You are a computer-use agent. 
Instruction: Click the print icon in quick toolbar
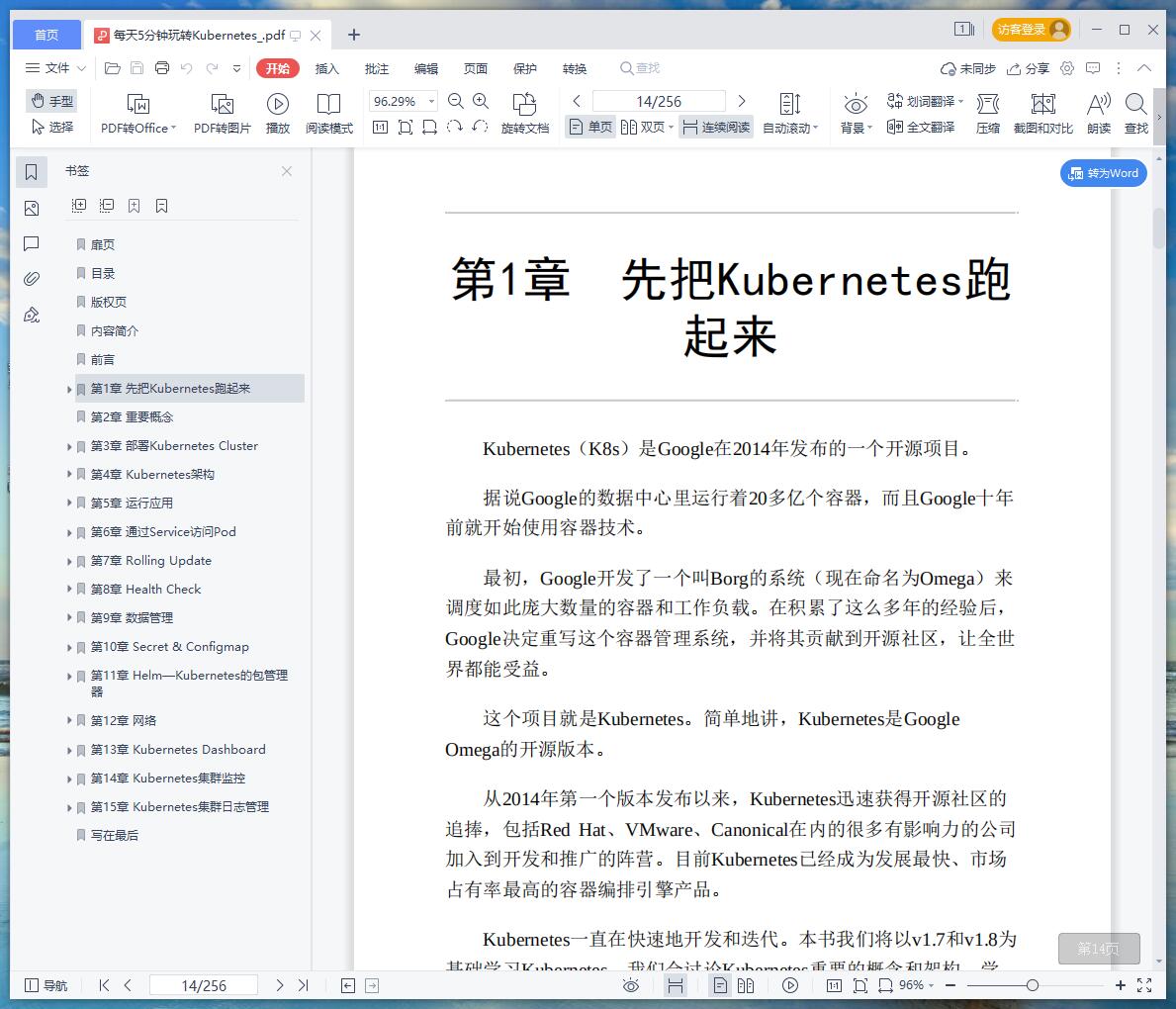(162, 68)
